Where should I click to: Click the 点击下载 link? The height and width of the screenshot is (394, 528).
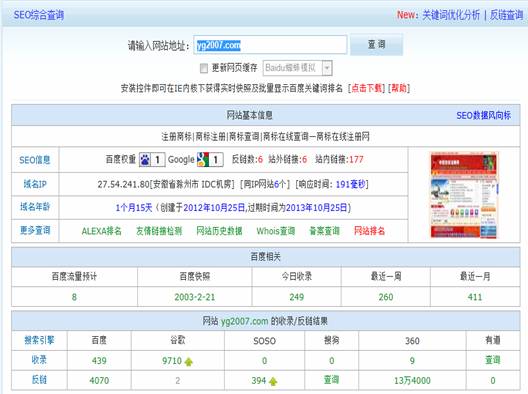coord(366,88)
